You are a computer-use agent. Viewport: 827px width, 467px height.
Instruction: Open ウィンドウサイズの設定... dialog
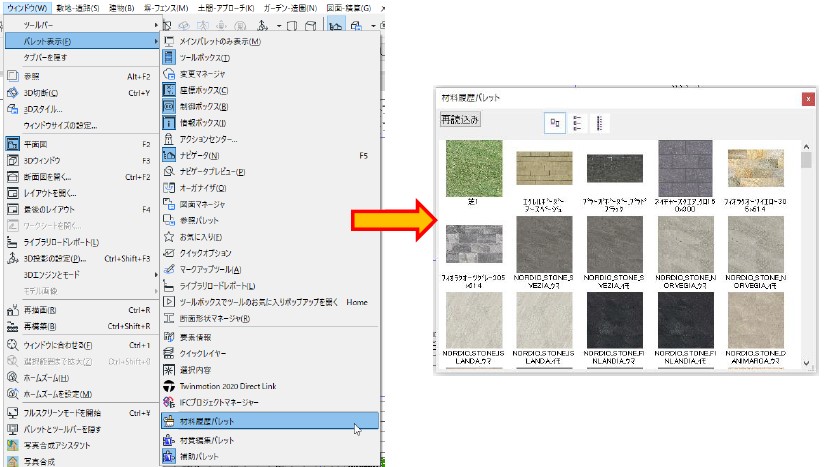tap(82, 126)
